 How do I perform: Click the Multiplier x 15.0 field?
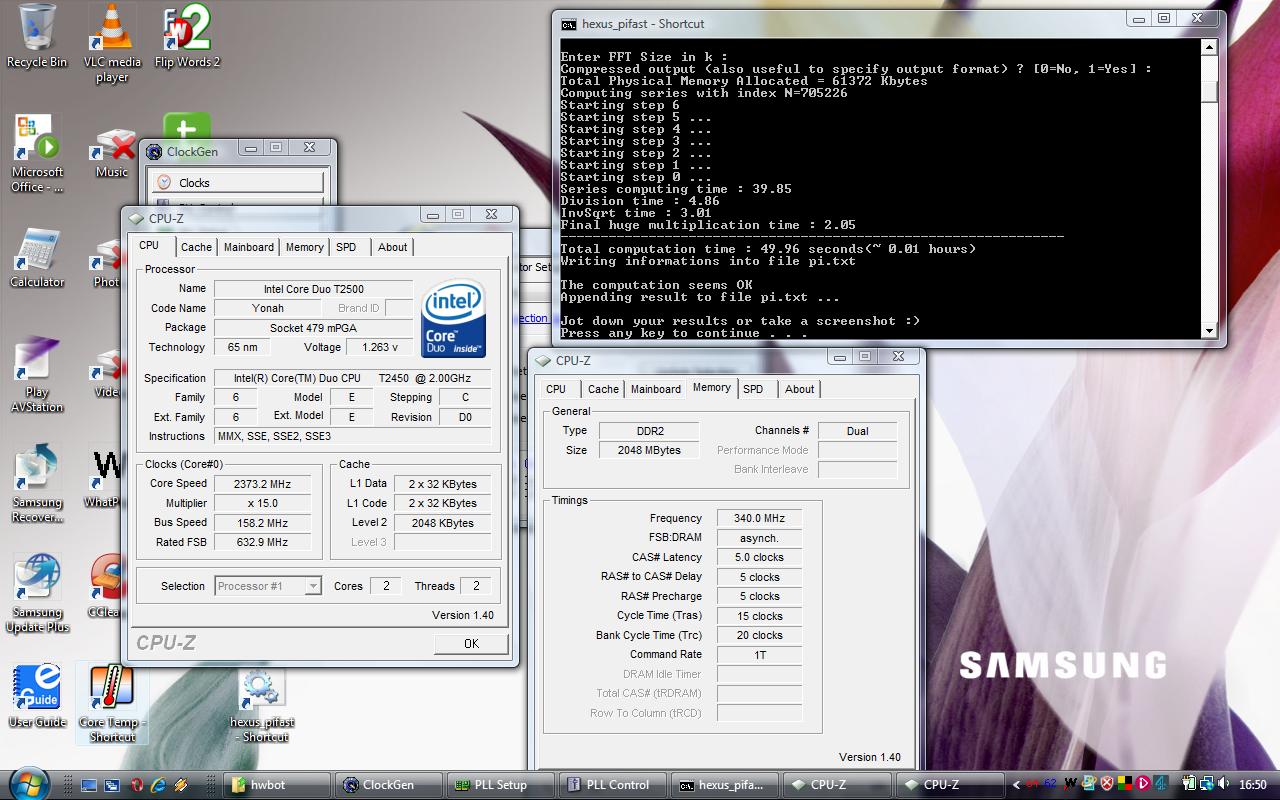click(262, 503)
